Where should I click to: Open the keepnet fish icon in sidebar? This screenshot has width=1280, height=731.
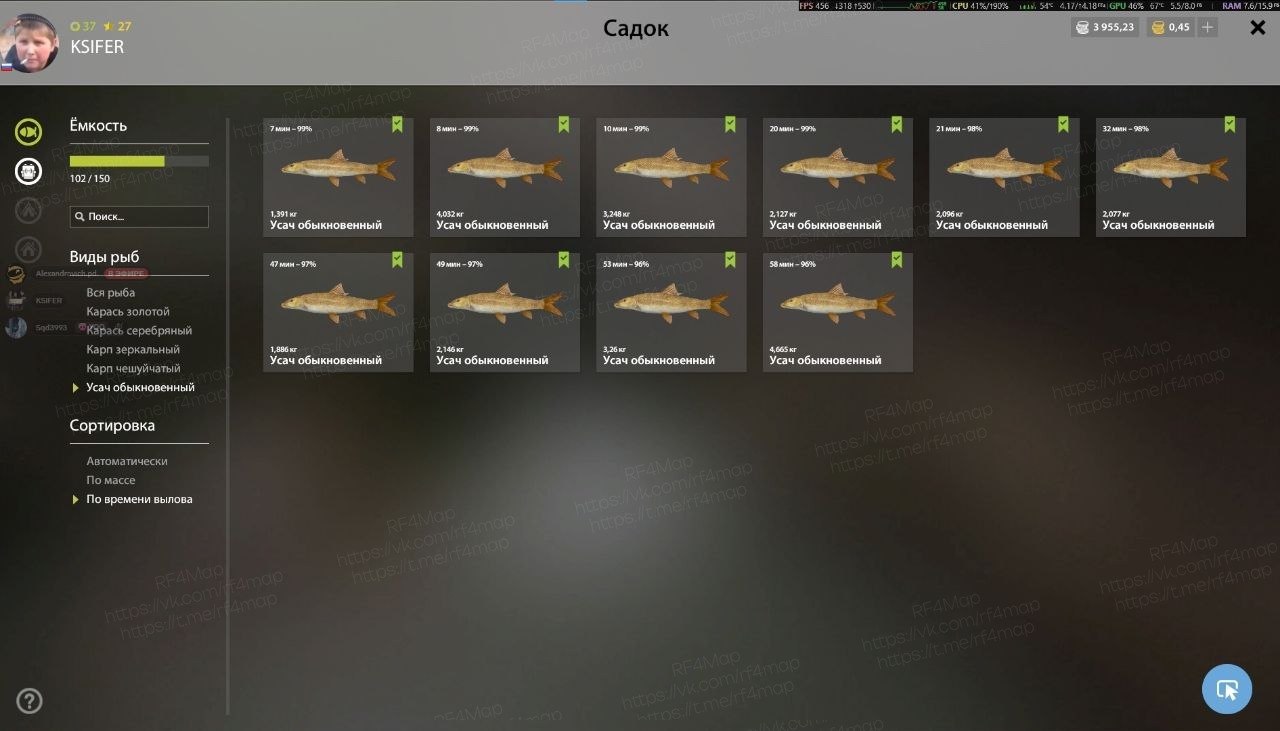(28, 131)
